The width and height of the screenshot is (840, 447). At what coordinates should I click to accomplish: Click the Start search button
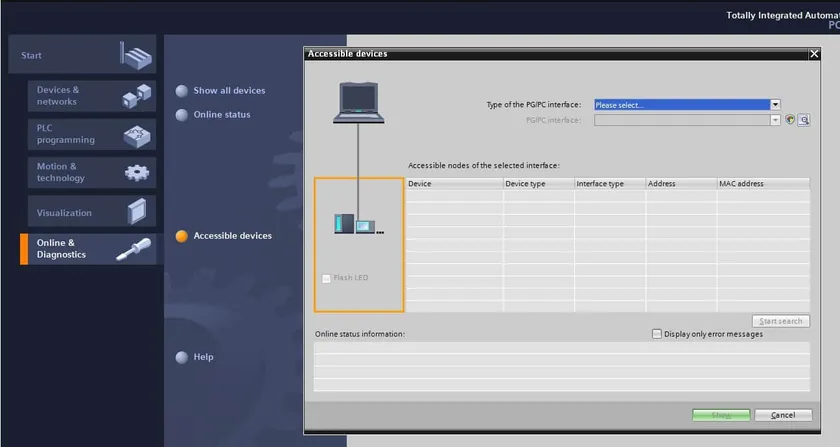(781, 321)
